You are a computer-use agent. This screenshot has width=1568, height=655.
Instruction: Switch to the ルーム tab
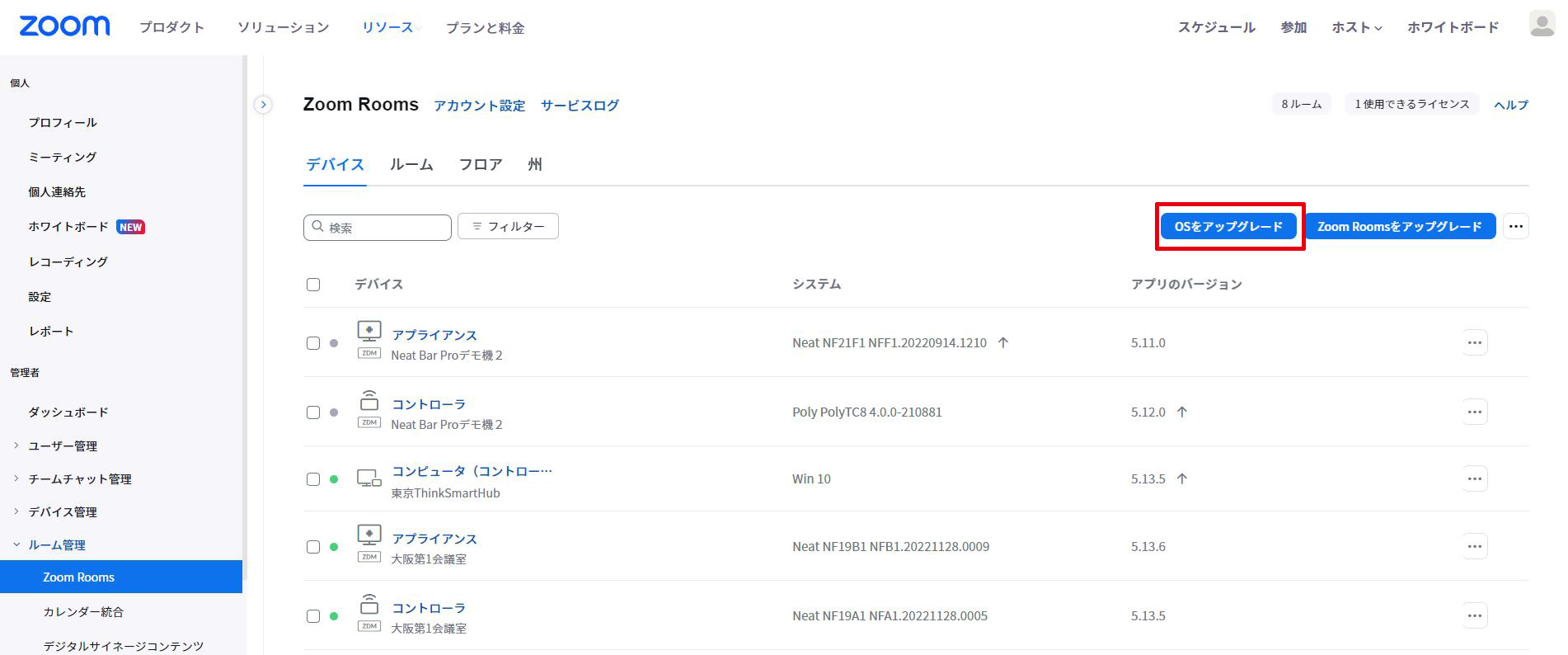tap(411, 164)
